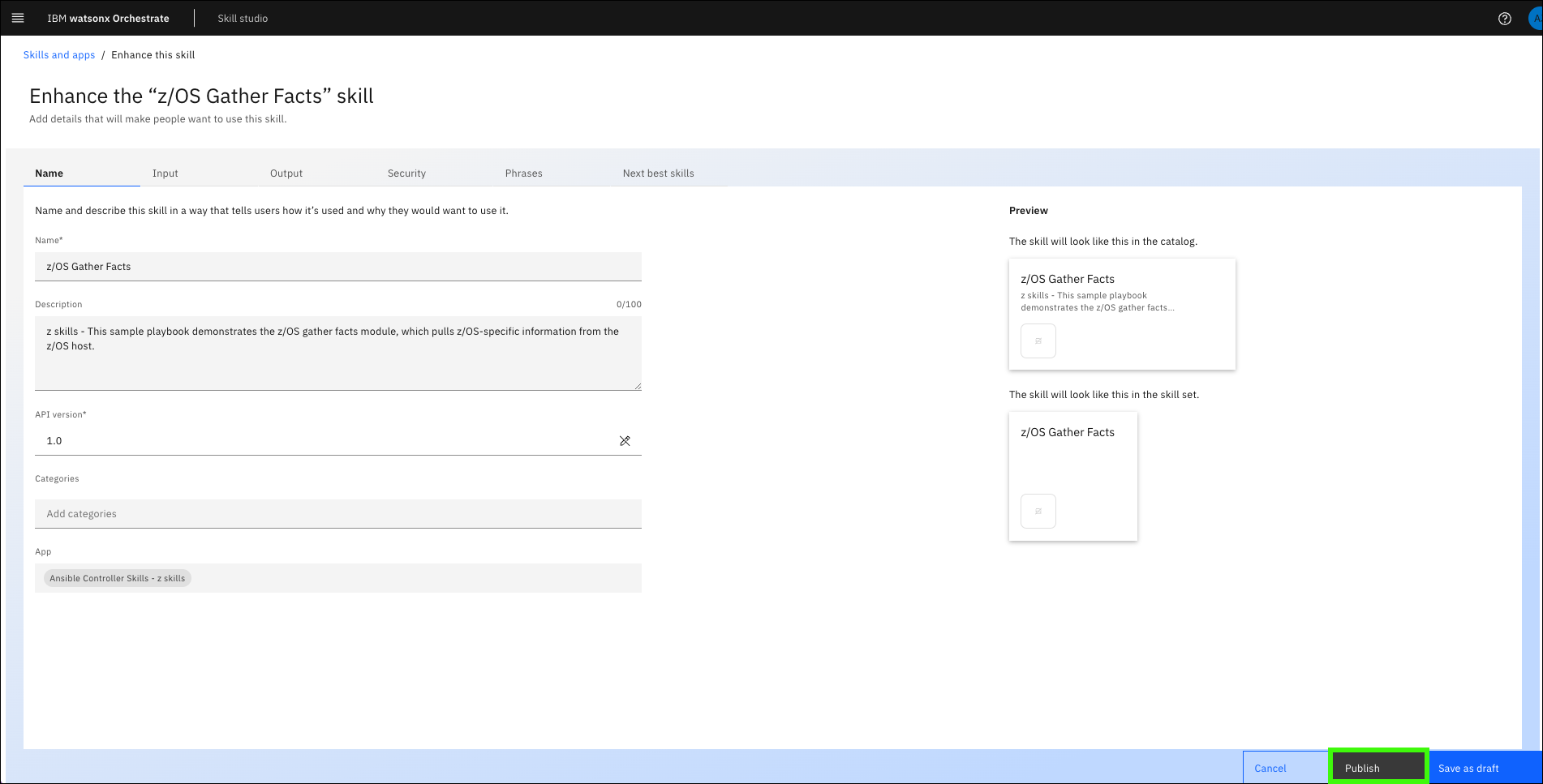Image resolution: width=1543 pixels, height=784 pixels.
Task: Click the Name input field
Action: [x=337, y=267]
